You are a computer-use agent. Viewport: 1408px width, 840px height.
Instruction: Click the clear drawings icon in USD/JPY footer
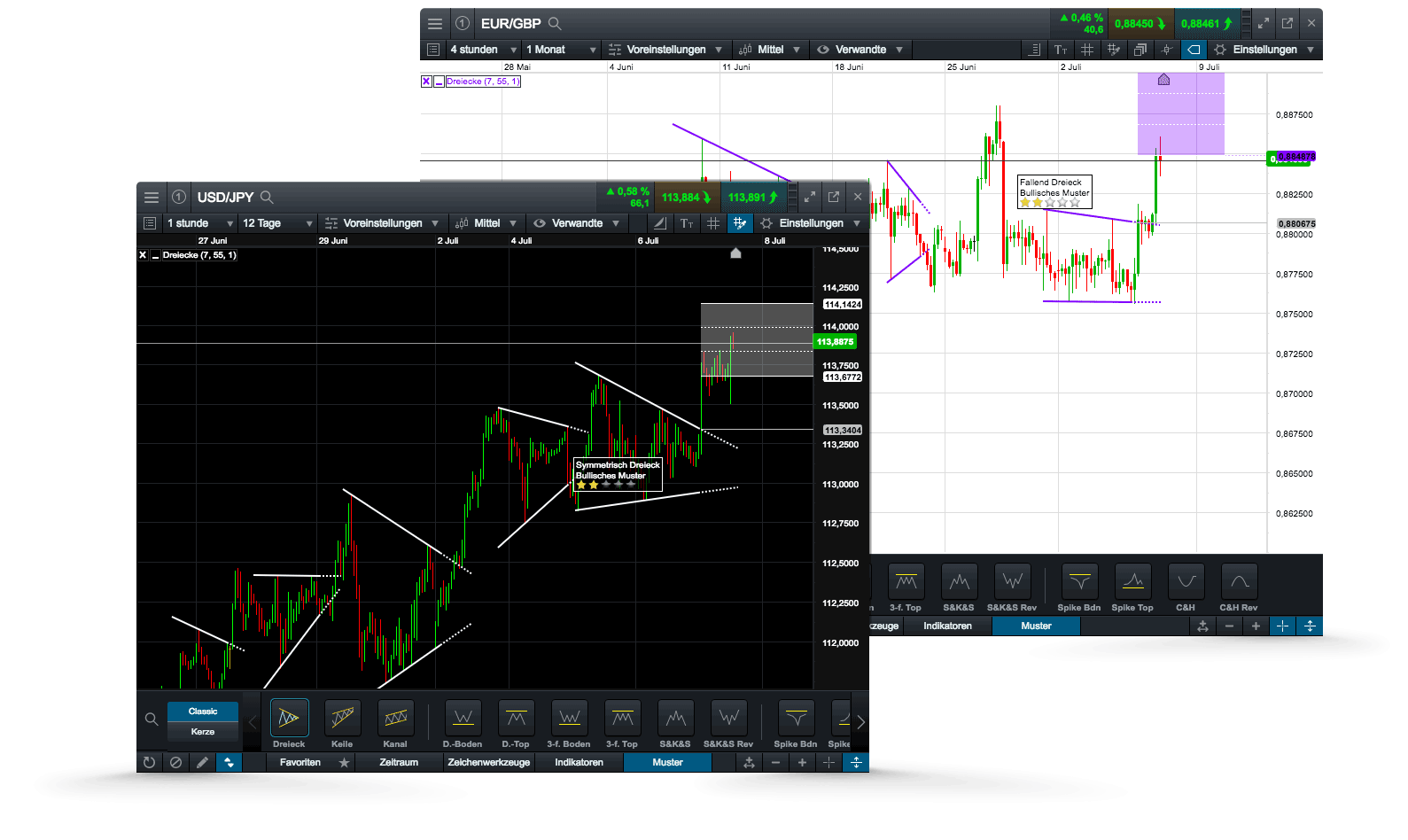click(175, 762)
